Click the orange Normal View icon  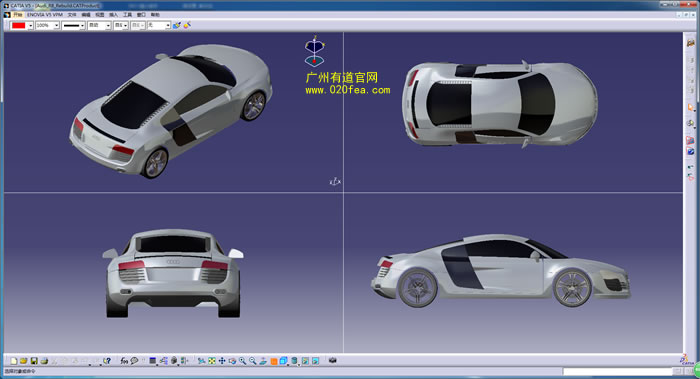274,361
